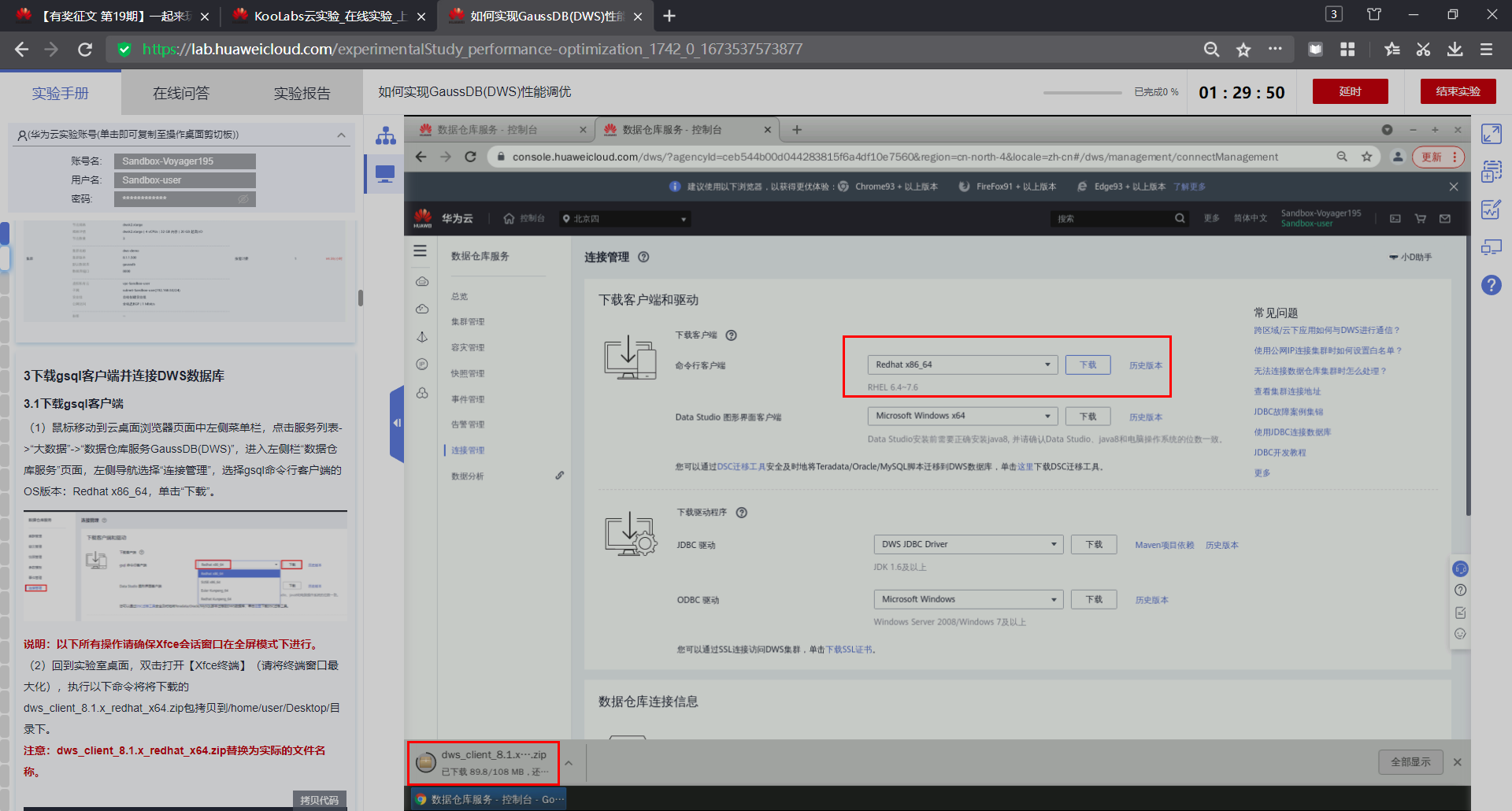Image resolution: width=1512 pixels, height=811 pixels.
Task: Open the Microsoft Windows x64 dropdown
Action: pyautogui.click(x=962, y=416)
